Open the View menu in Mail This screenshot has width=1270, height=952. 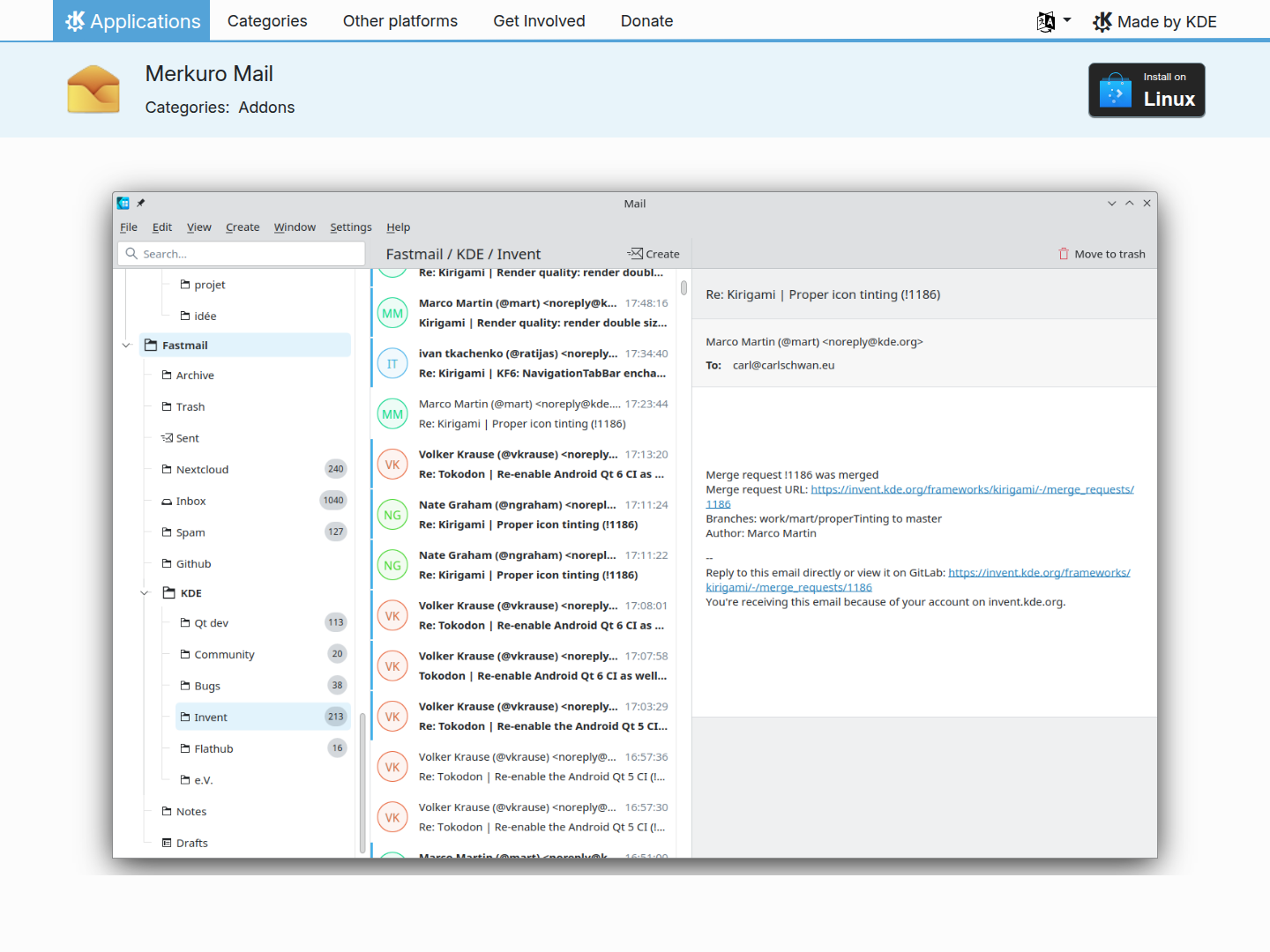[x=199, y=227]
